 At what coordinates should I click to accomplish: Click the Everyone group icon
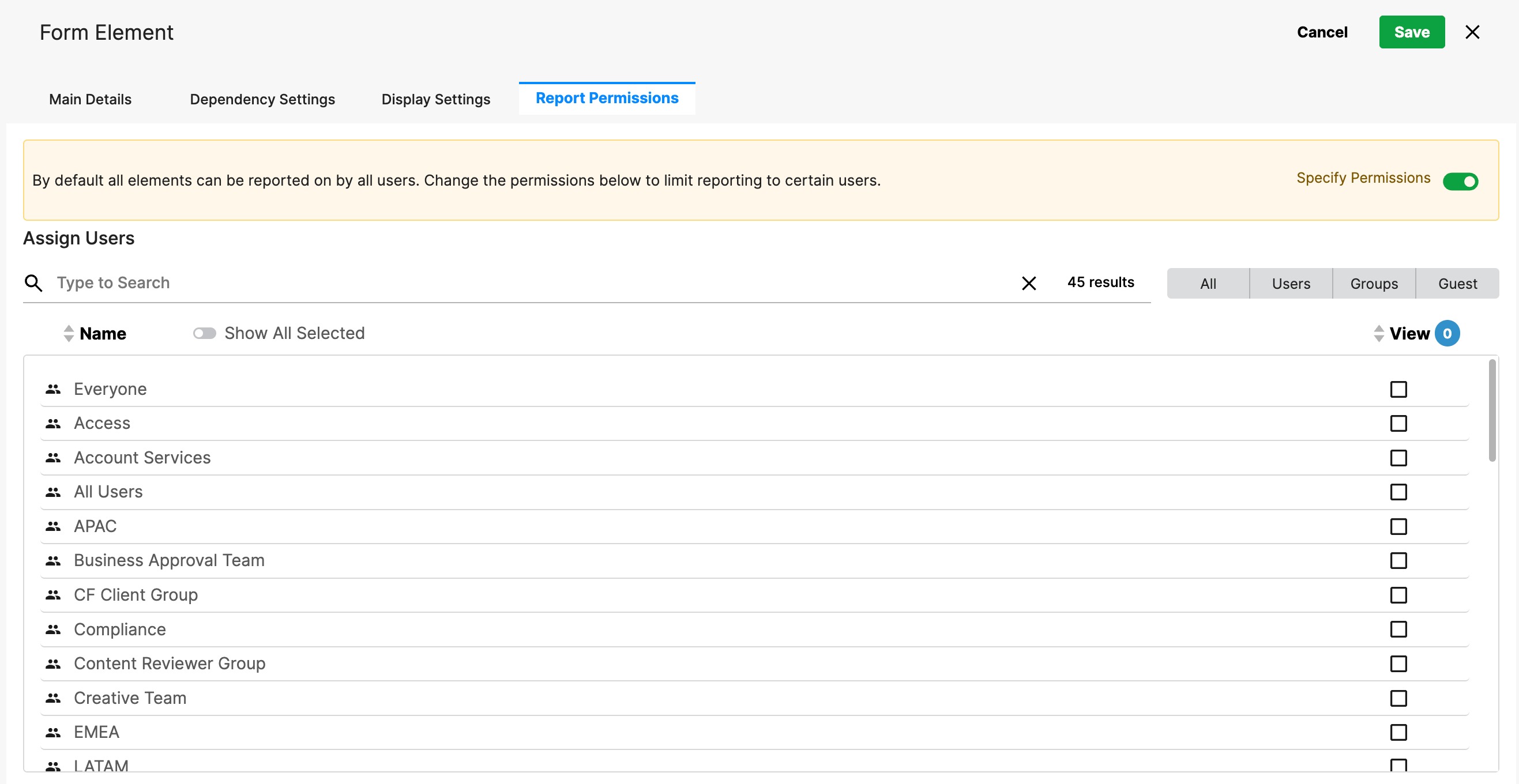pyautogui.click(x=53, y=389)
